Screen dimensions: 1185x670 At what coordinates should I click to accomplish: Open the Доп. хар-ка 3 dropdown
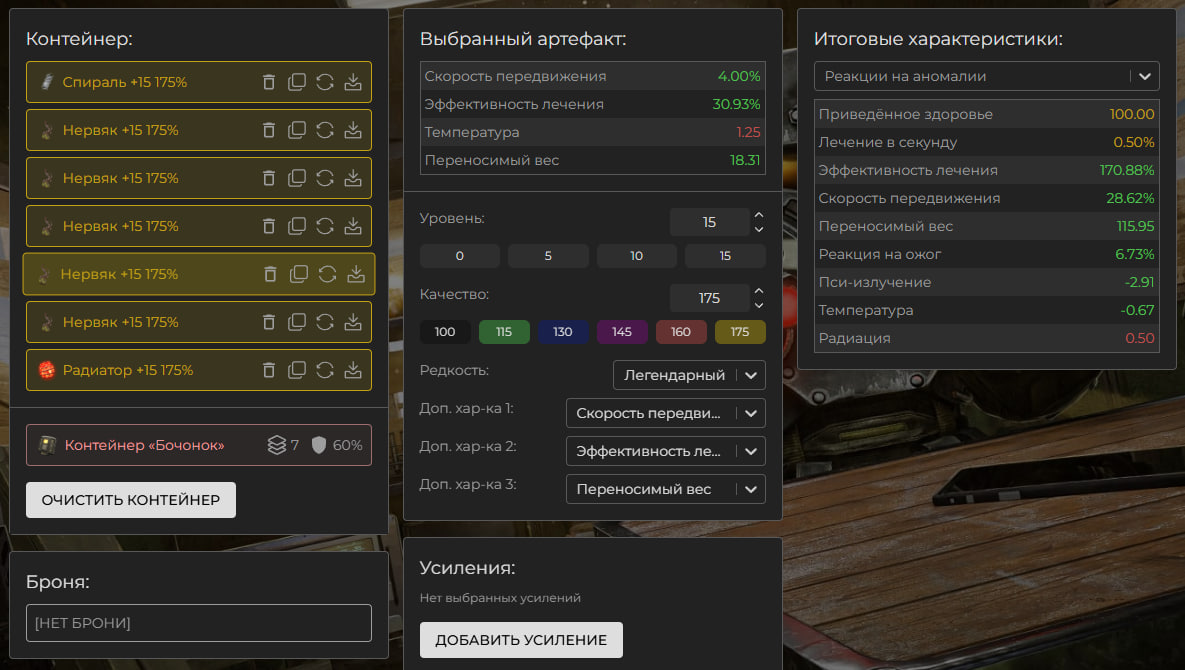(665, 489)
